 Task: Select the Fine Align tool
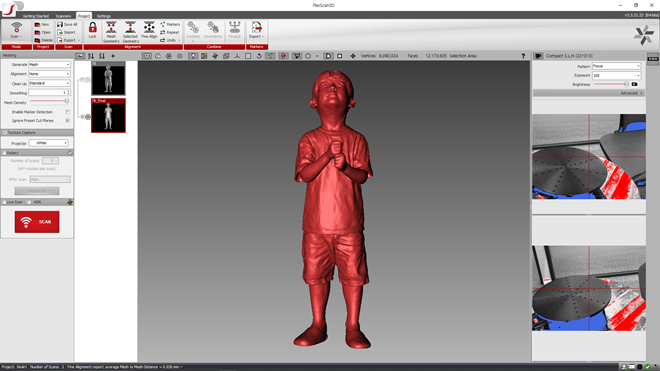click(149, 30)
